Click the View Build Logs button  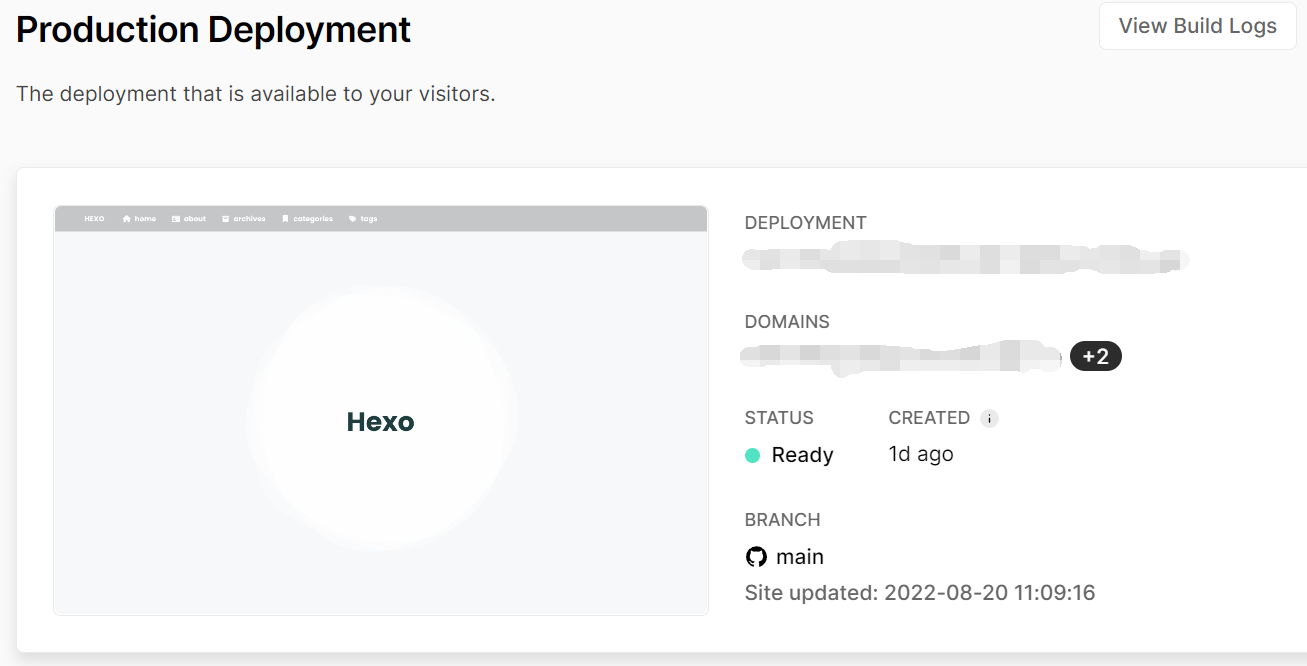click(1197, 26)
